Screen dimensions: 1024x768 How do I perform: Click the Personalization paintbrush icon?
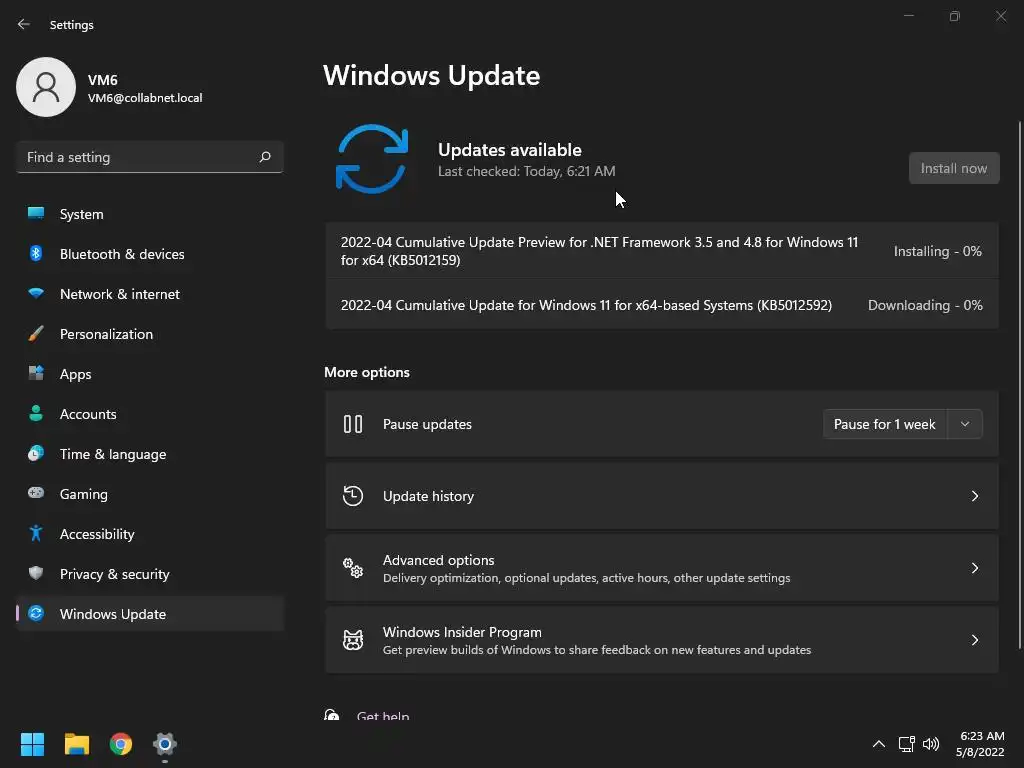coord(36,334)
